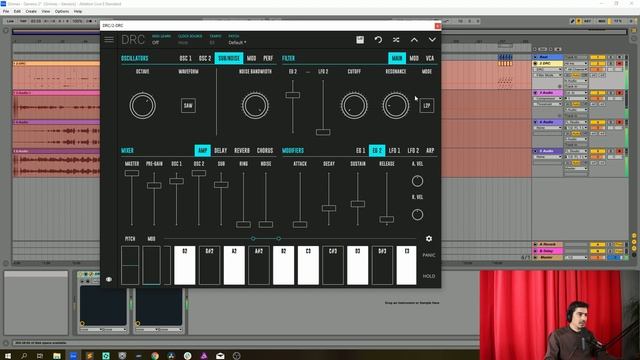The image size is (640, 360).
Task: Play the C3 key
Action: coord(308,265)
